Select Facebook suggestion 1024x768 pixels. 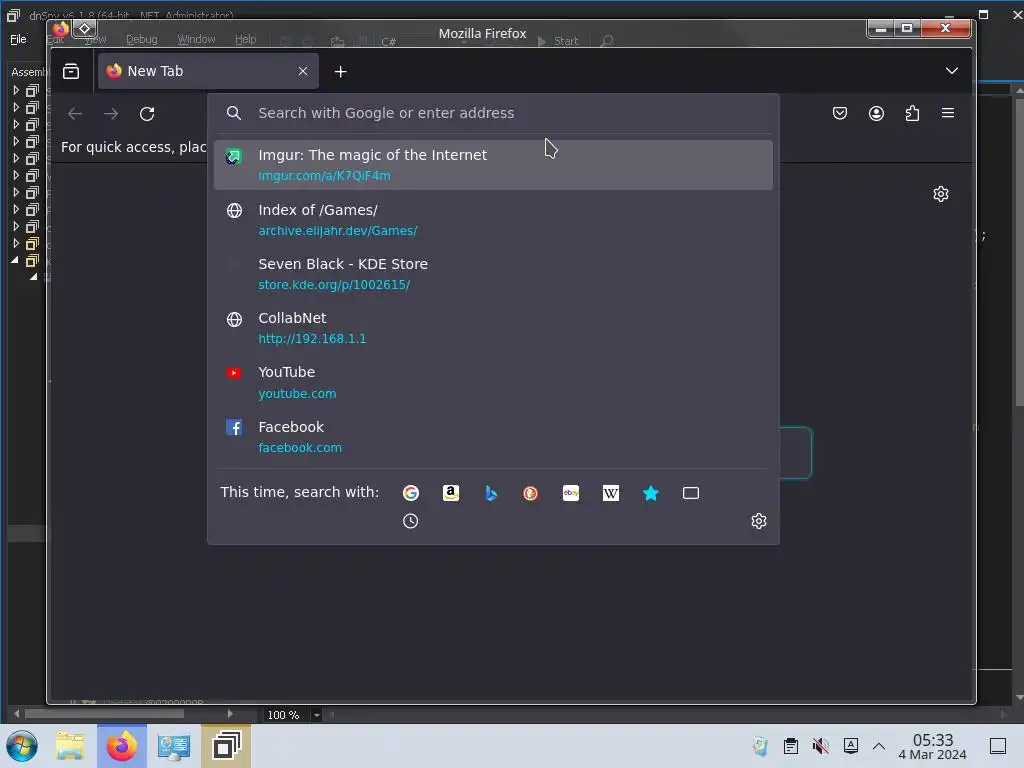493,436
